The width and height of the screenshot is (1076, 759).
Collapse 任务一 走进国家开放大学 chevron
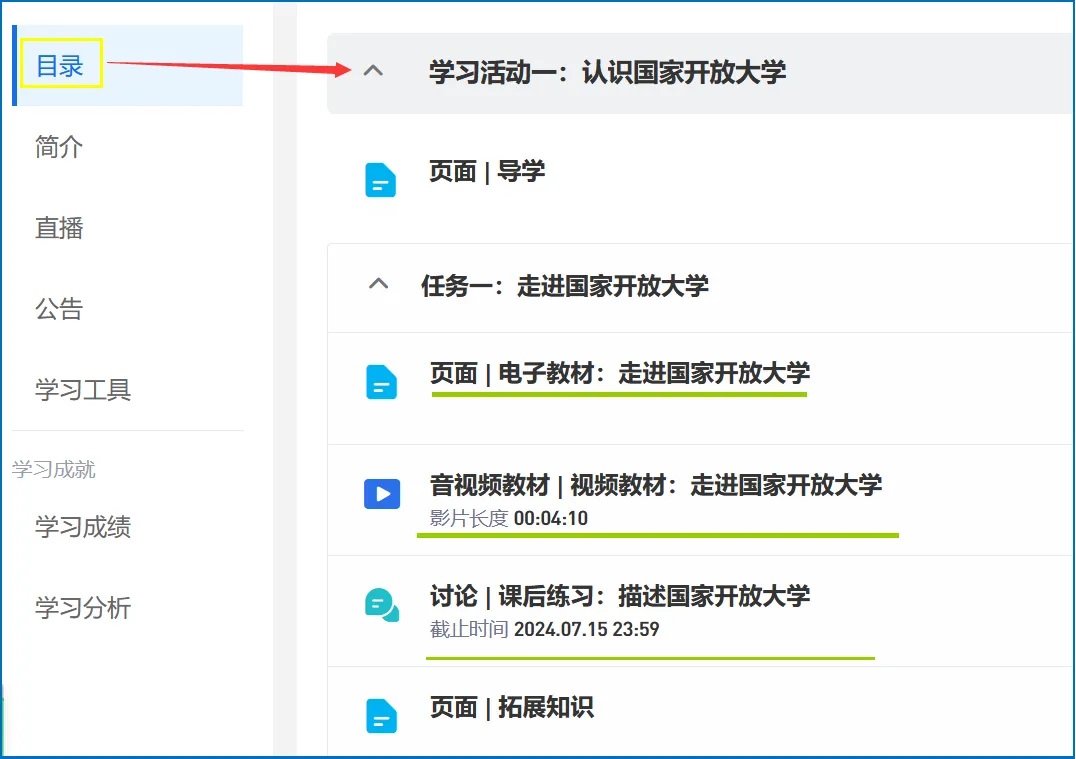[379, 283]
